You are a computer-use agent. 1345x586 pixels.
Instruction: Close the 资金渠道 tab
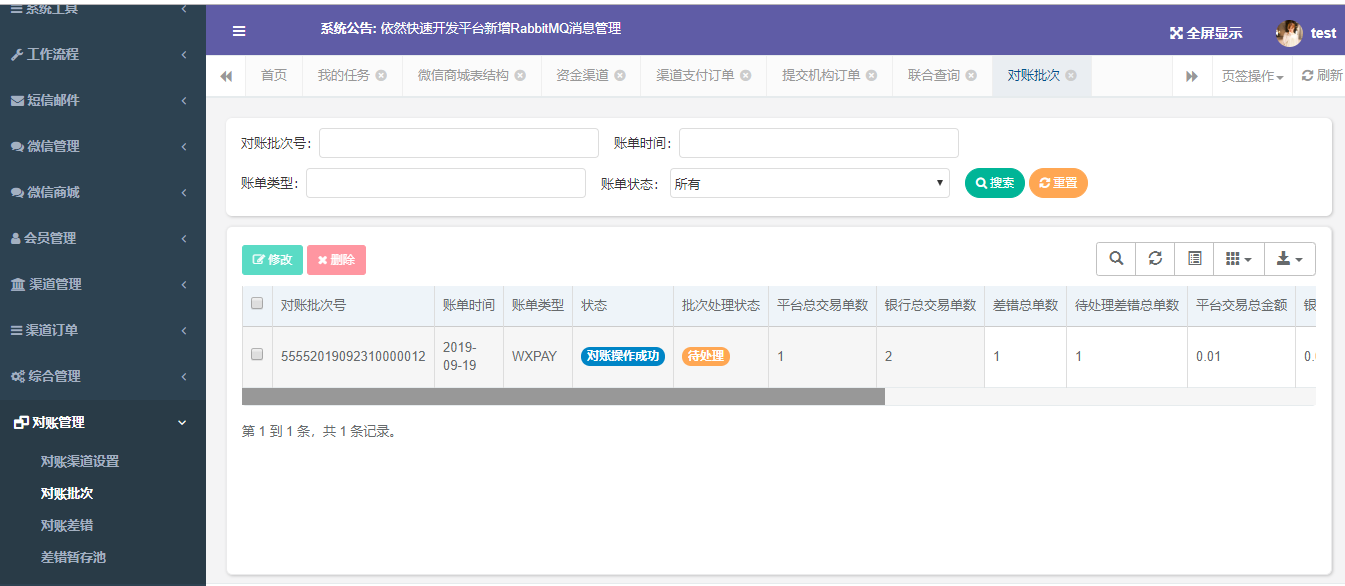point(620,76)
